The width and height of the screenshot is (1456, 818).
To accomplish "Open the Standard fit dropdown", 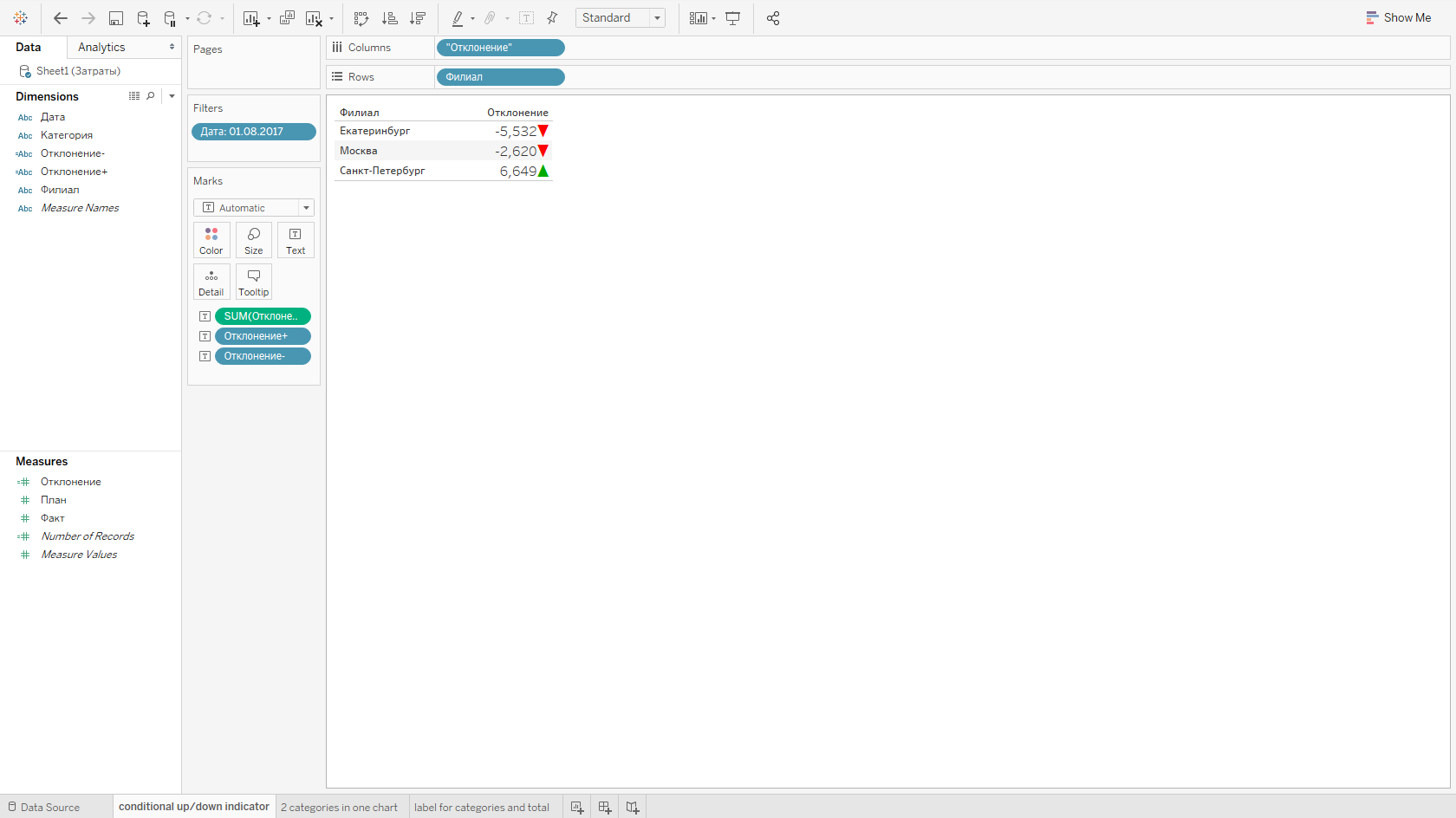I will pyautogui.click(x=621, y=18).
